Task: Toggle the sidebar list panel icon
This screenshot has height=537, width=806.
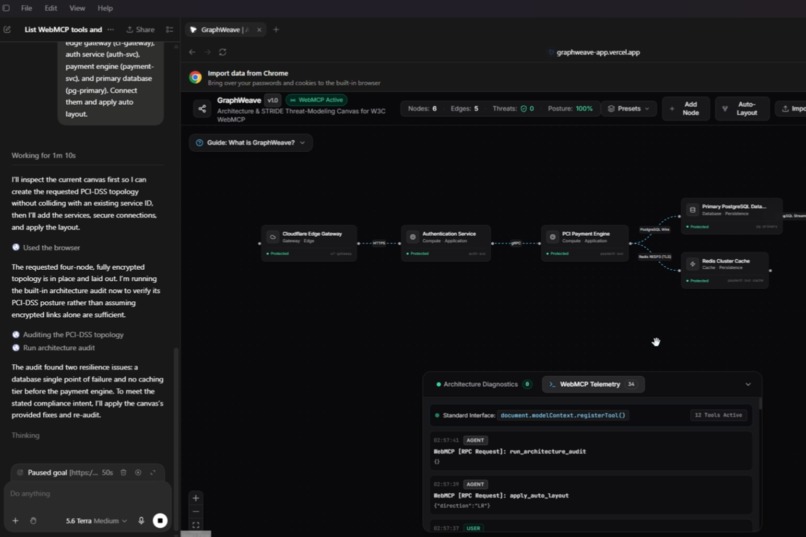Action: [x=170, y=30]
